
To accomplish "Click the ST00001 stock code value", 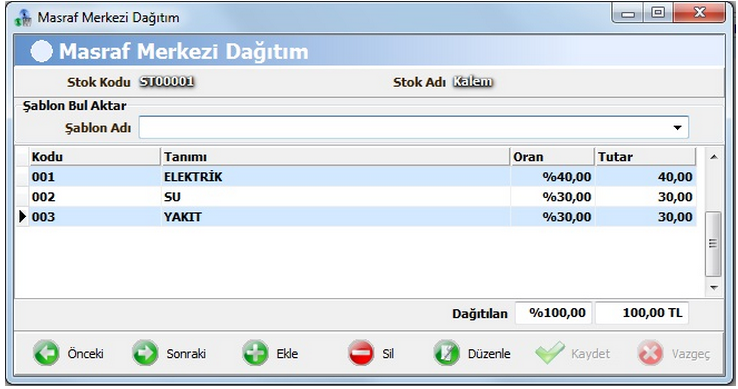I will click(167, 82).
